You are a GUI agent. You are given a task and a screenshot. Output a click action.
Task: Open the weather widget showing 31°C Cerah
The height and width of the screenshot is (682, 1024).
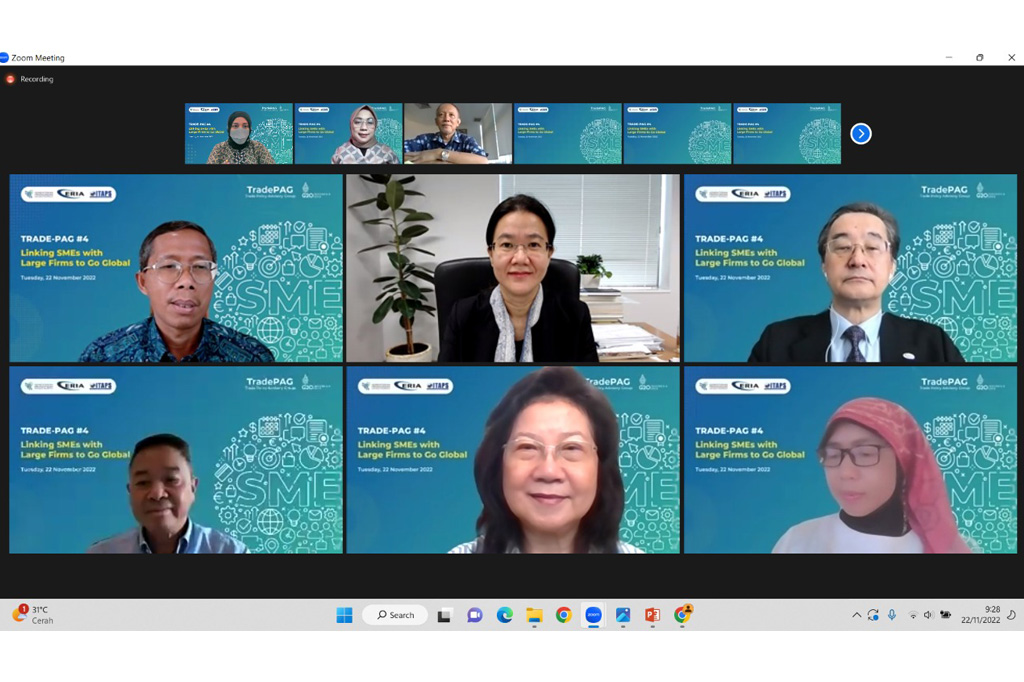click(x=33, y=615)
